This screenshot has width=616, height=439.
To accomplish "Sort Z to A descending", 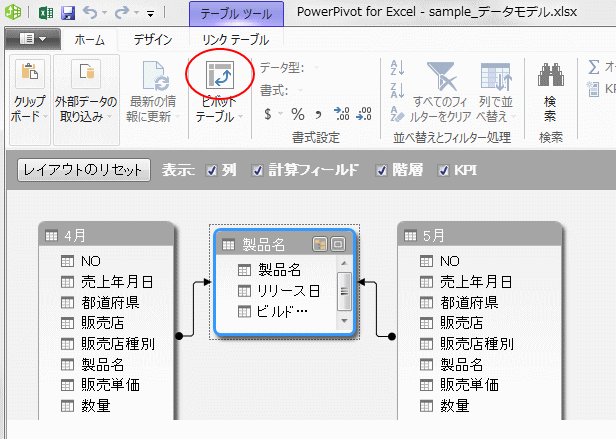I will [x=397, y=90].
